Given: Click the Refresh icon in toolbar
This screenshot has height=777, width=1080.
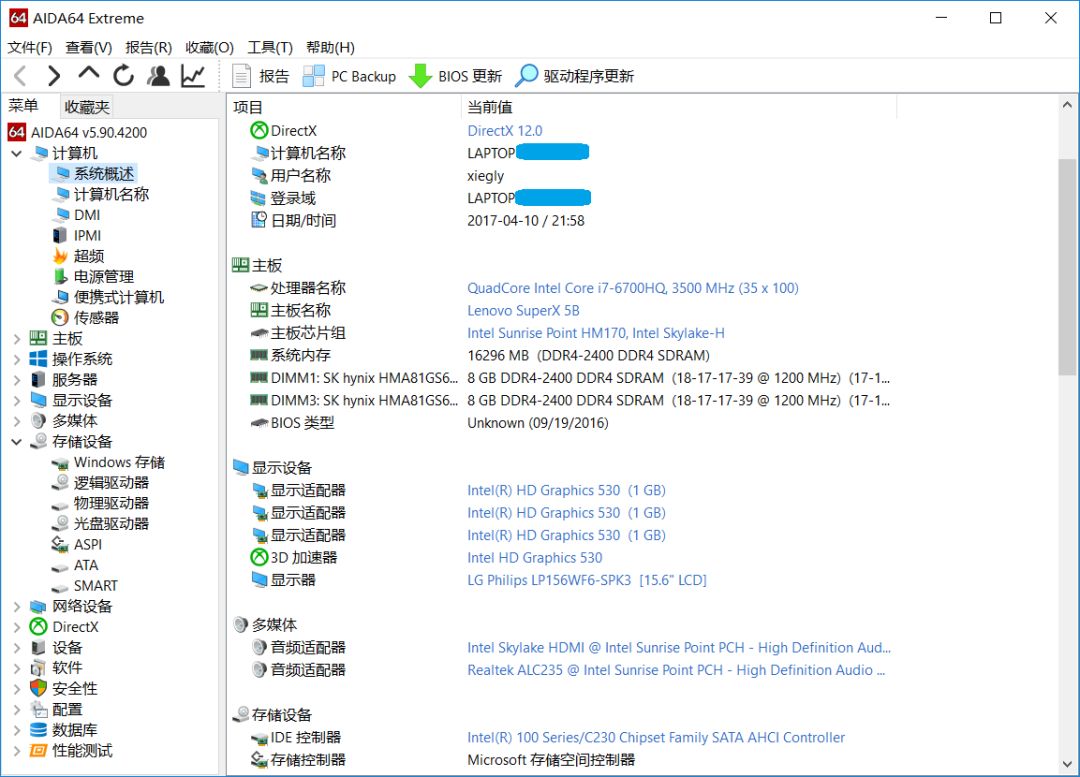Looking at the screenshot, I should (122, 75).
